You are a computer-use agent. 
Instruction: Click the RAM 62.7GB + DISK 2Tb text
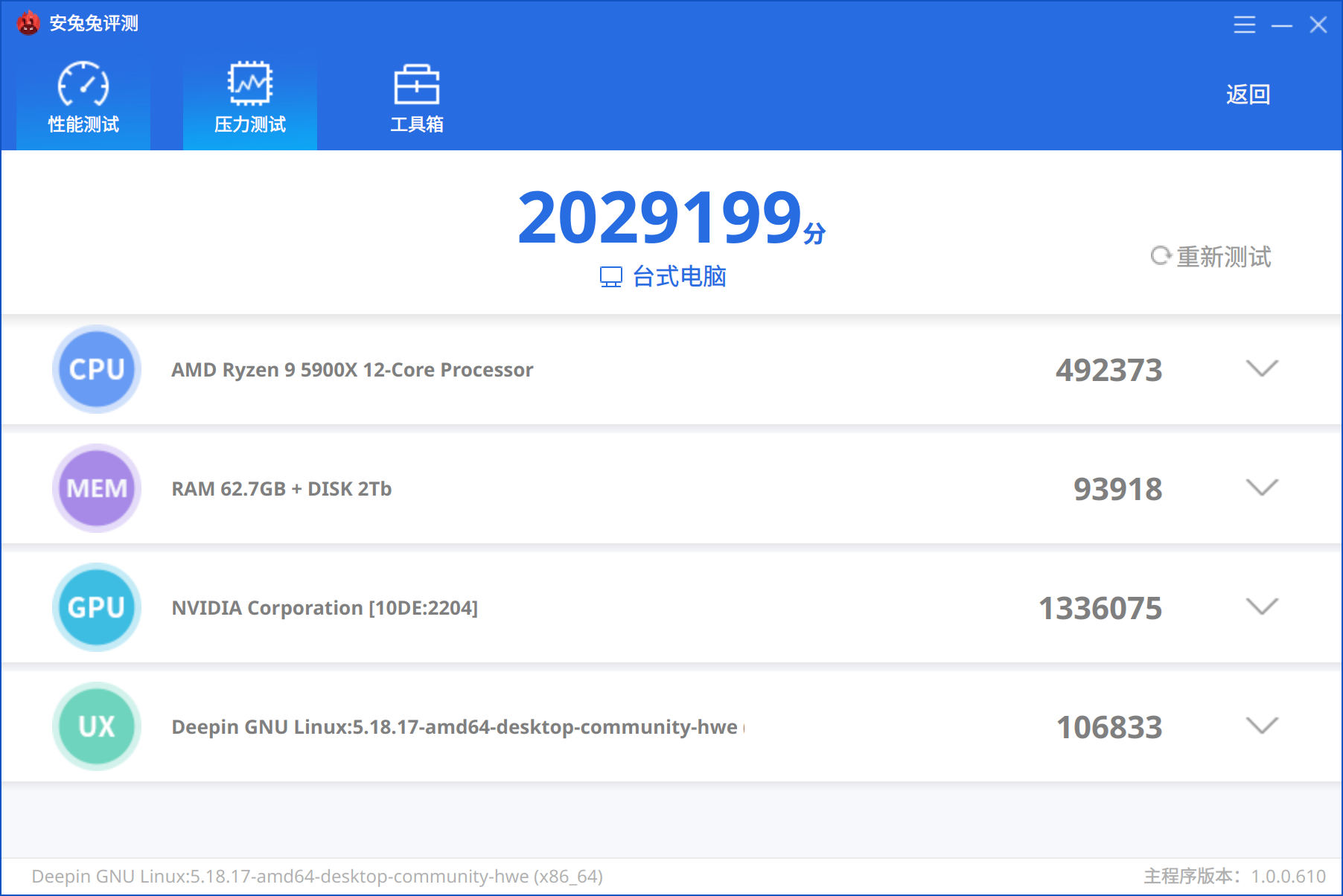[x=281, y=489]
